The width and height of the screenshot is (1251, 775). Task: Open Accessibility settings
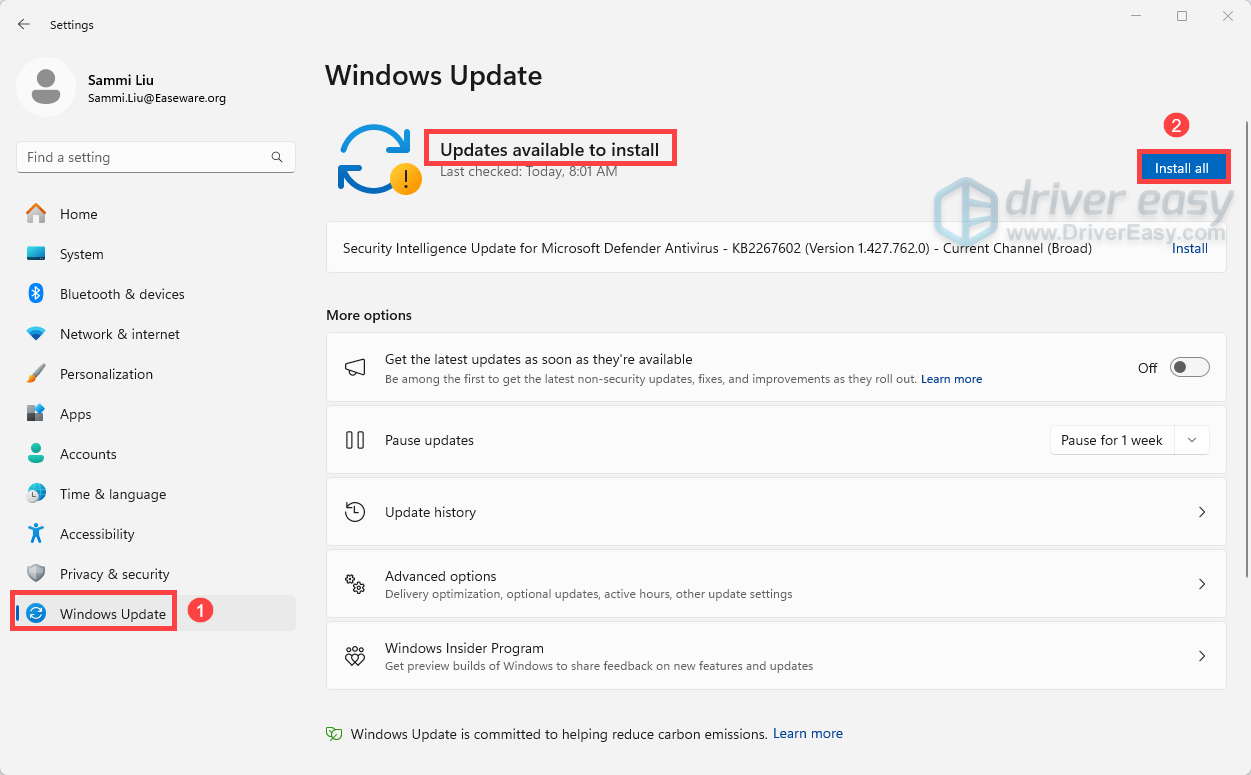[x=156, y=534]
